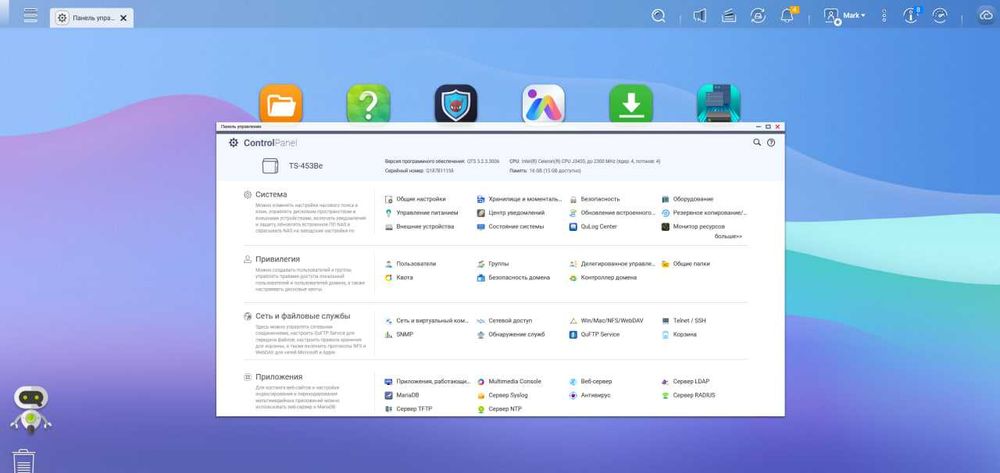Open Безопасность settings
Image resolution: width=1000 pixels, height=473 pixels.
[594, 200]
